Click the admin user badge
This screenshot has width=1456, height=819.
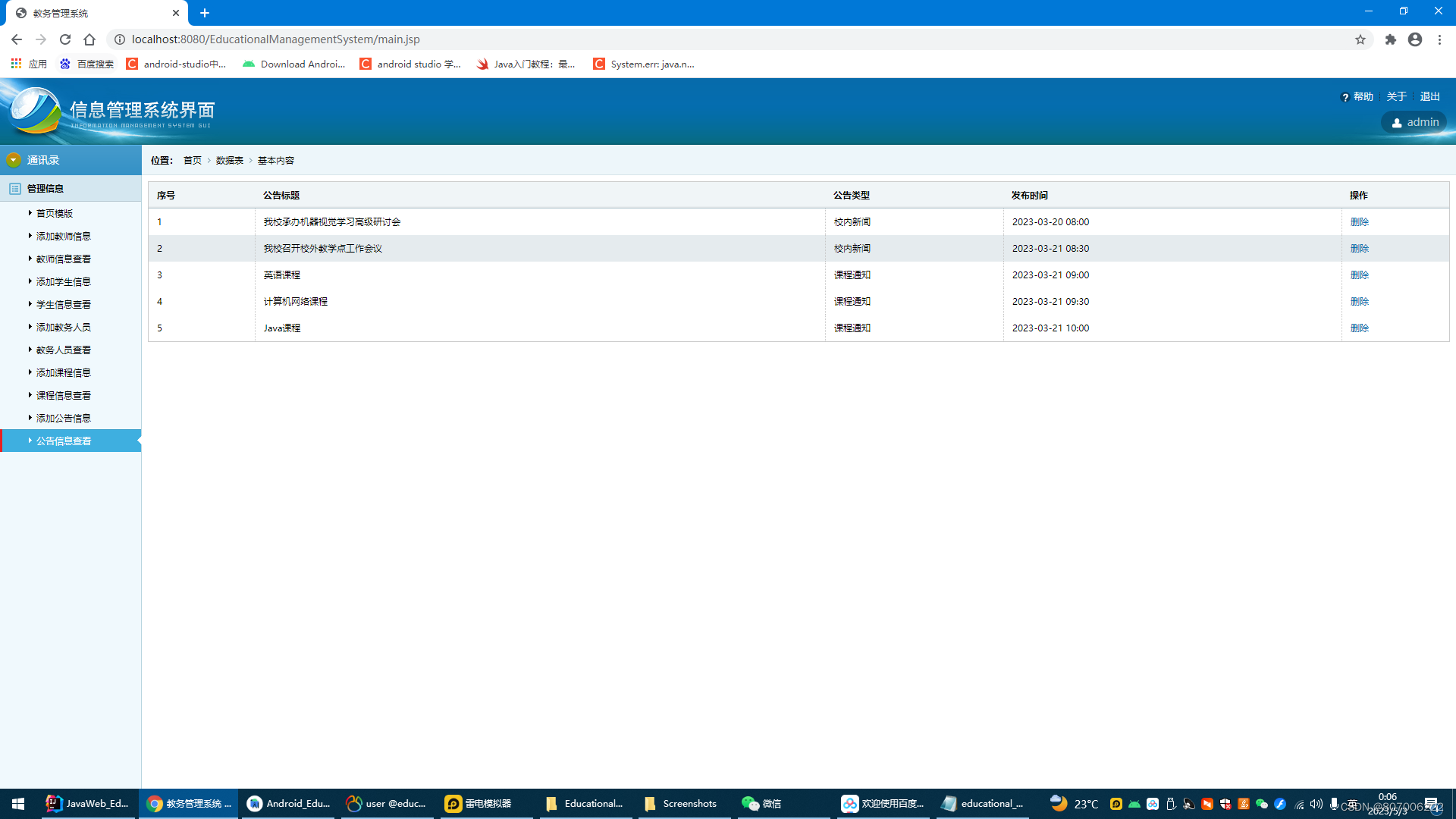1414,122
